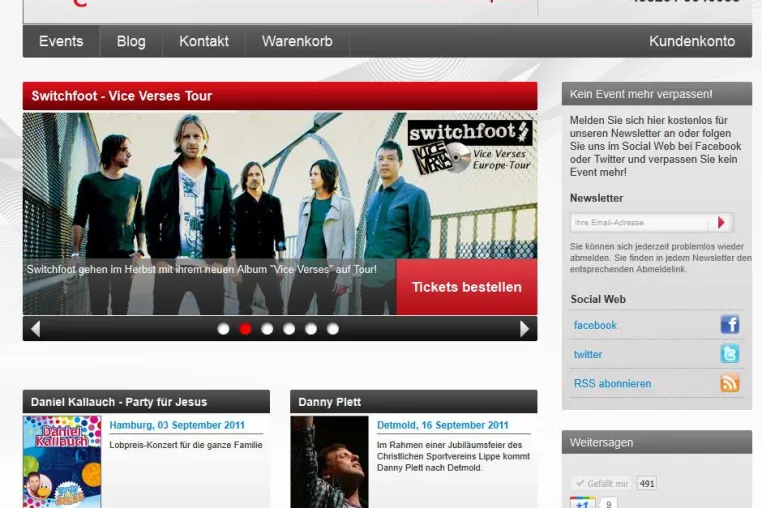
Task: Select the active red slider dot
Action: tap(245, 329)
